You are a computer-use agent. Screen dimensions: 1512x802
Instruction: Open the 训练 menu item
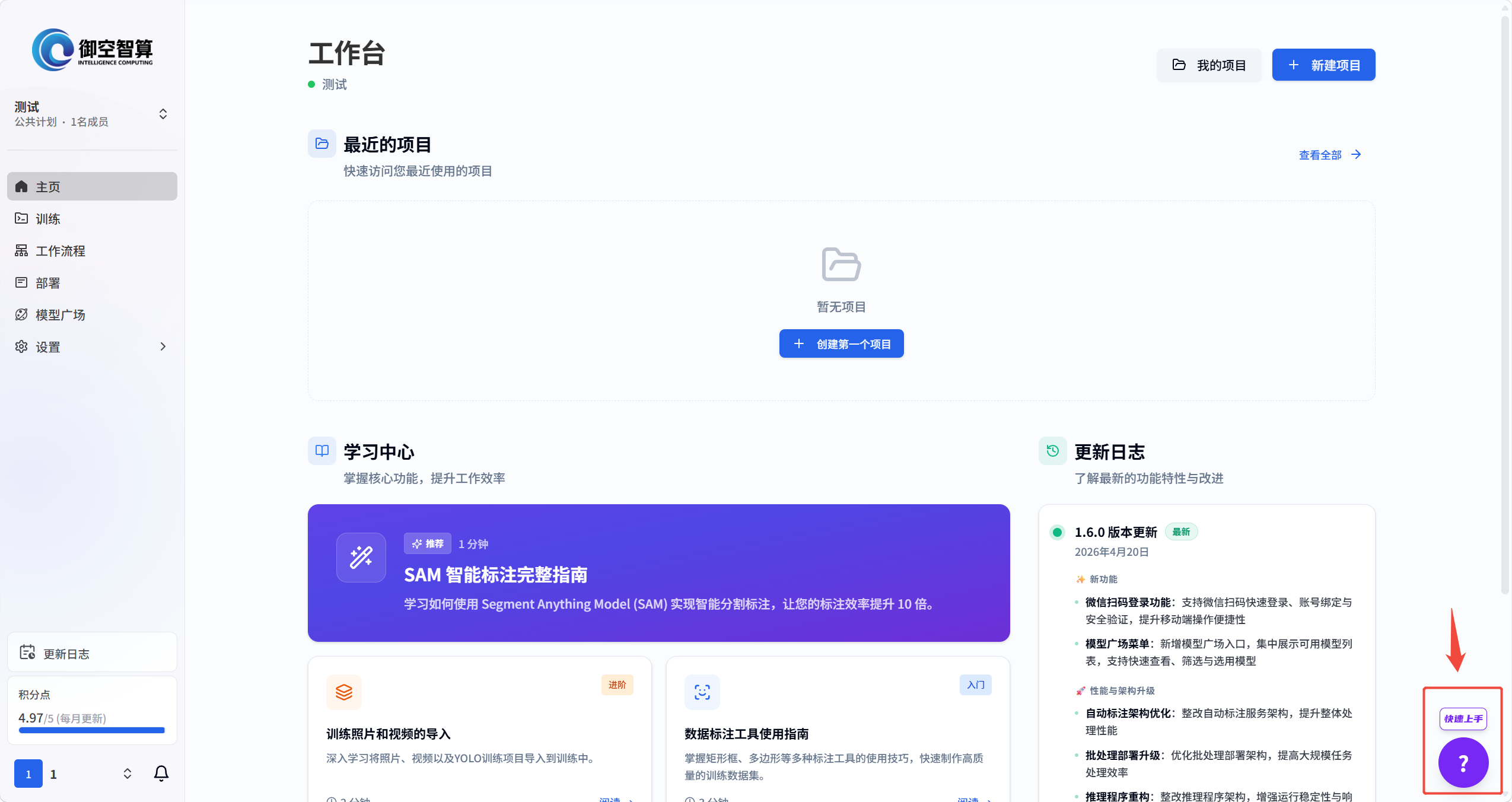click(x=92, y=218)
